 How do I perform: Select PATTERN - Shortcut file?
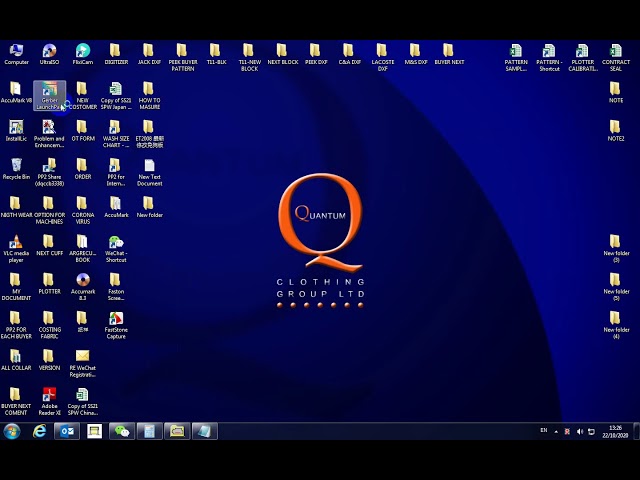coord(549,58)
